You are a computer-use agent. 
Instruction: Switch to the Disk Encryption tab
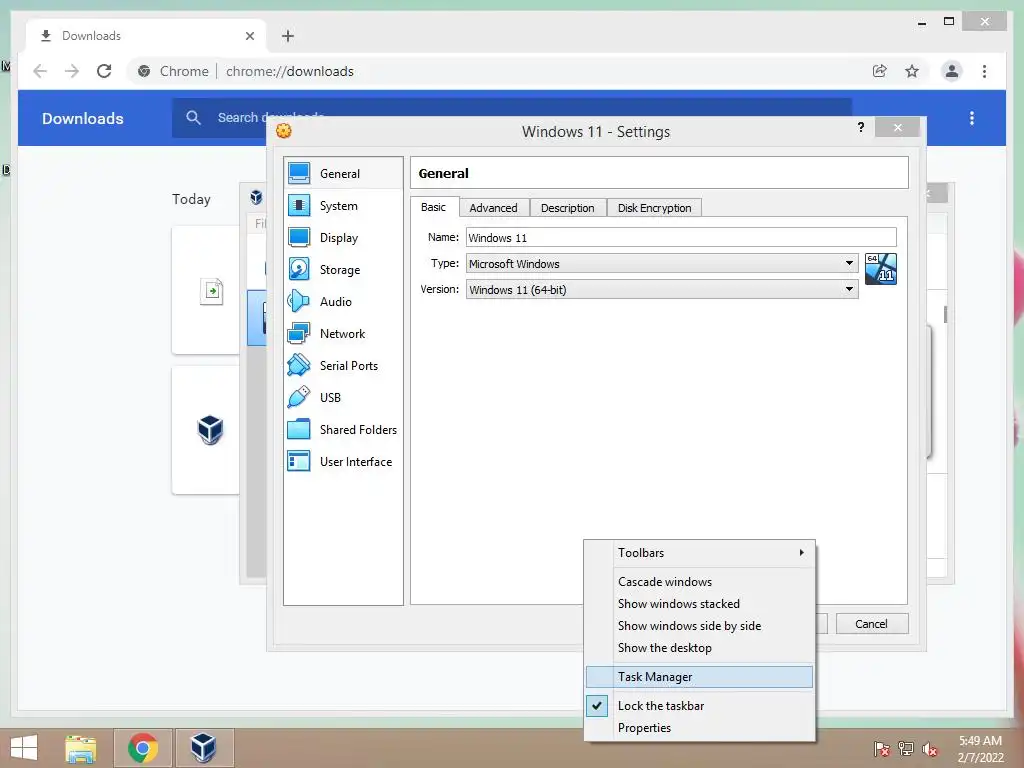pyautogui.click(x=654, y=208)
